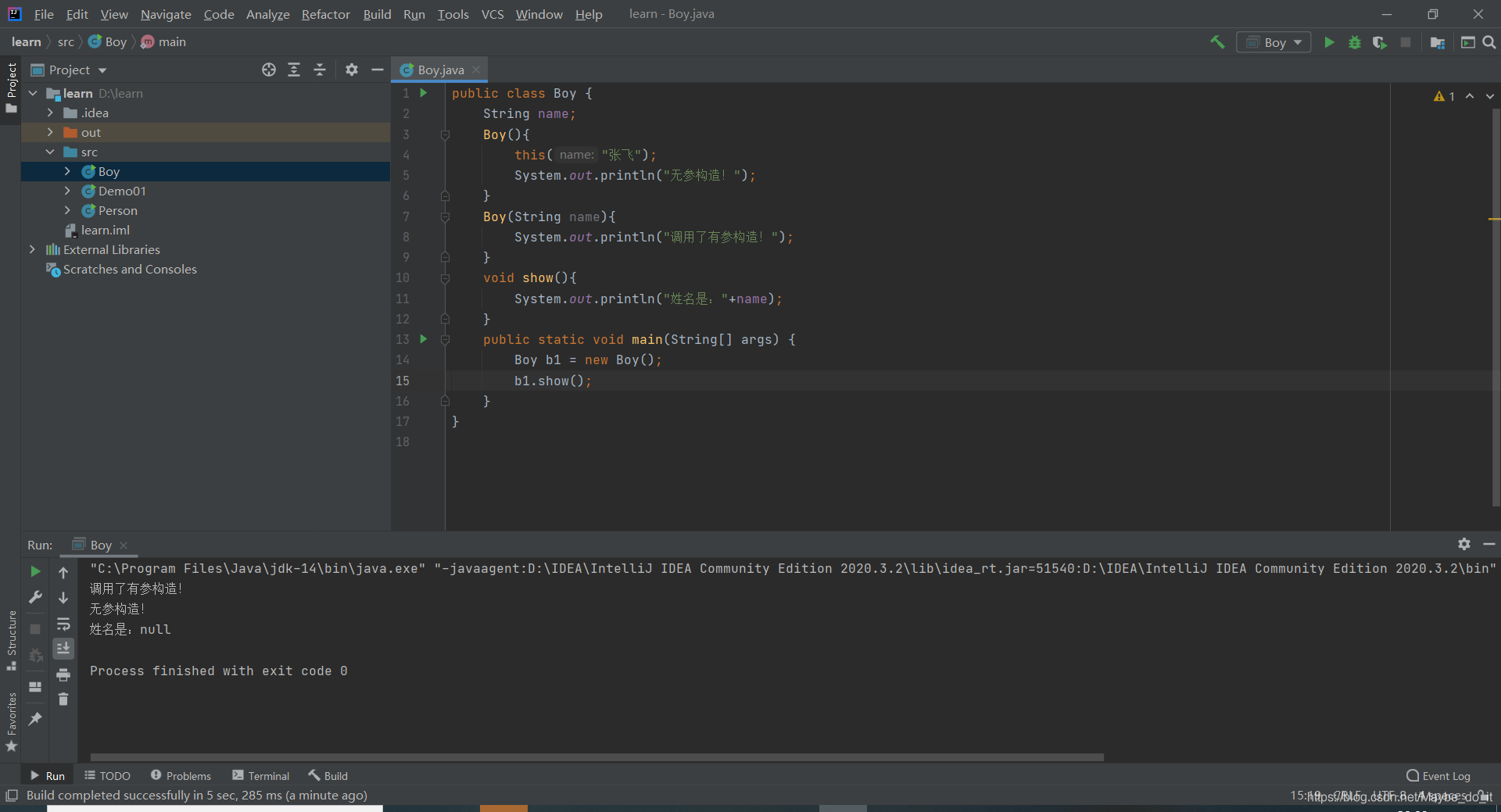This screenshot has height=812, width=1501.
Task: Hide the Run panel with minus icon
Action: (1489, 544)
